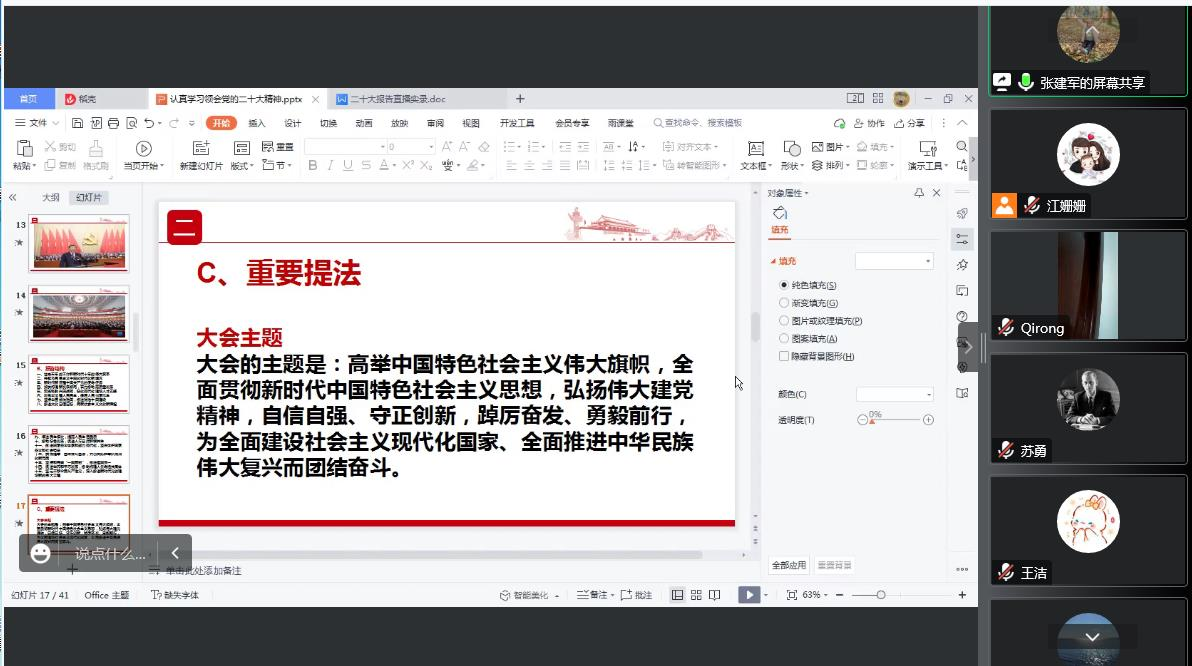Open the Animation (动画) ribbon tab
This screenshot has width=1192, height=666.
[x=364, y=123]
